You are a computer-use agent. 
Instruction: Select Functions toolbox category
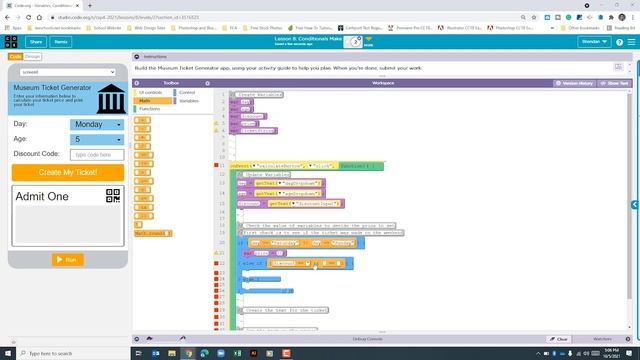pos(149,109)
